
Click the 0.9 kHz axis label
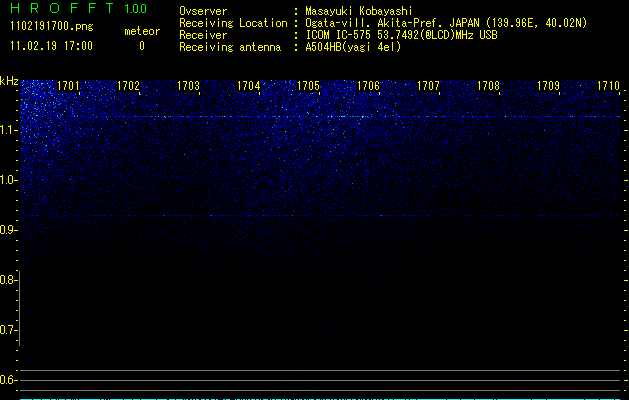click(7, 230)
